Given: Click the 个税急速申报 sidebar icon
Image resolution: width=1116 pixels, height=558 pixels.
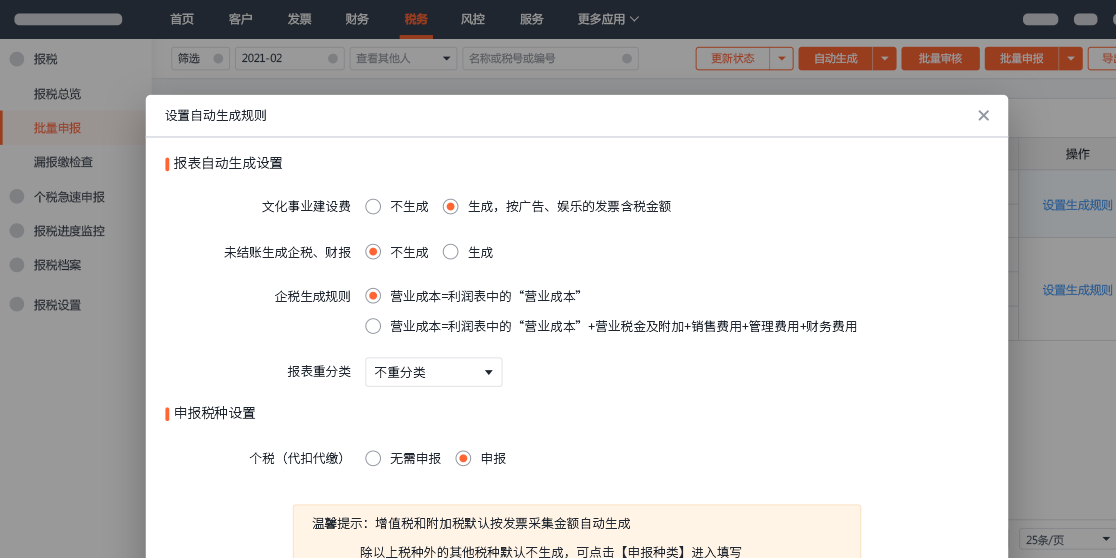Looking at the screenshot, I should tap(17, 197).
